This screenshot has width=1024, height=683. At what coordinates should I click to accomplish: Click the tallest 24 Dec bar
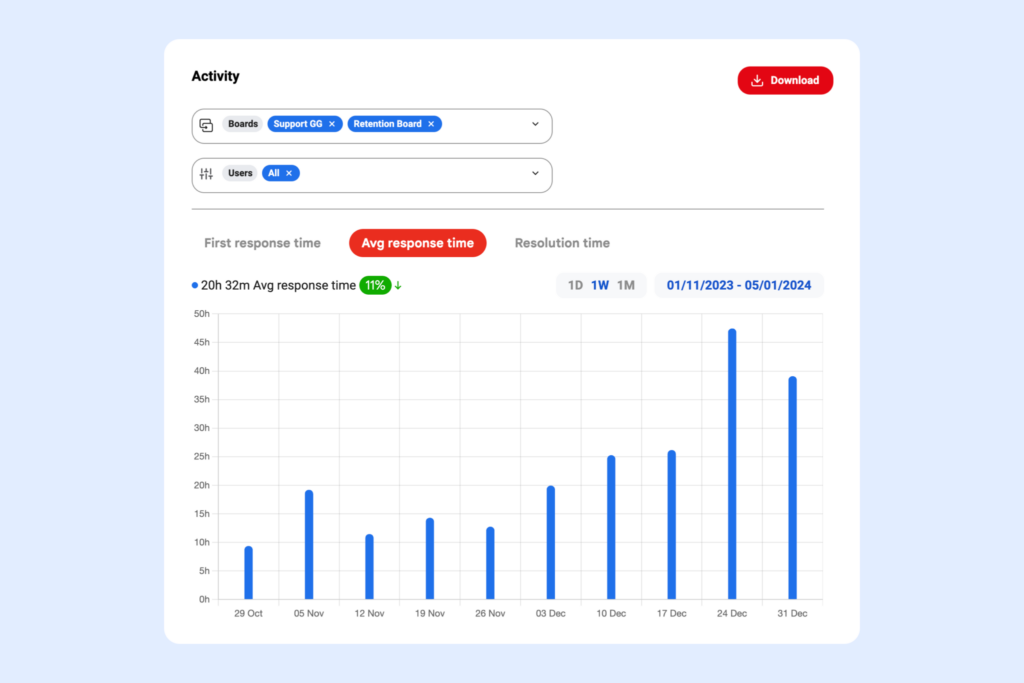click(x=732, y=464)
